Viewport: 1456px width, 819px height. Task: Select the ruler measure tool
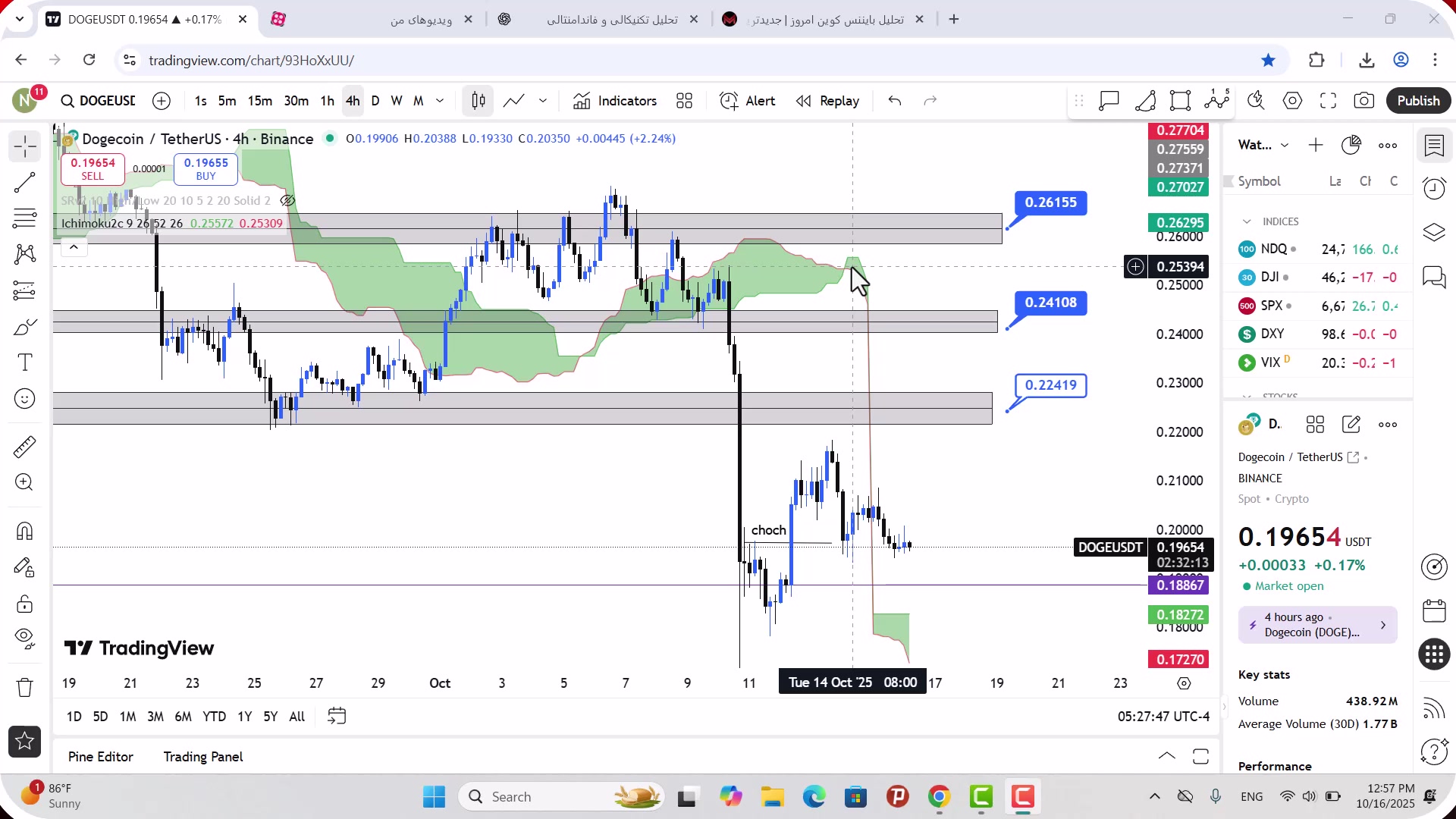[x=24, y=447]
